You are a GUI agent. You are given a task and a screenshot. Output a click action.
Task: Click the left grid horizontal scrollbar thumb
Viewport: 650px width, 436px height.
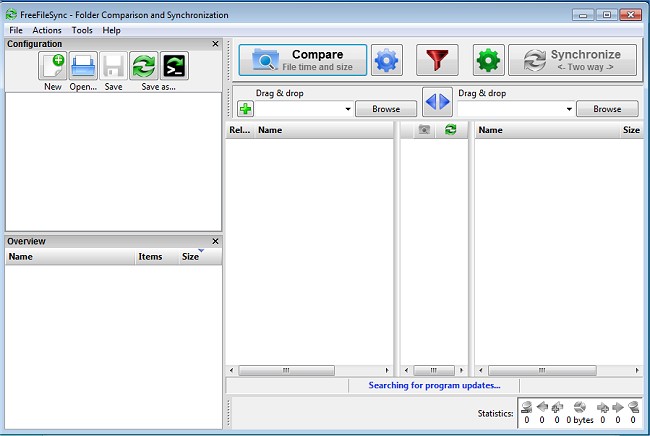pos(286,370)
